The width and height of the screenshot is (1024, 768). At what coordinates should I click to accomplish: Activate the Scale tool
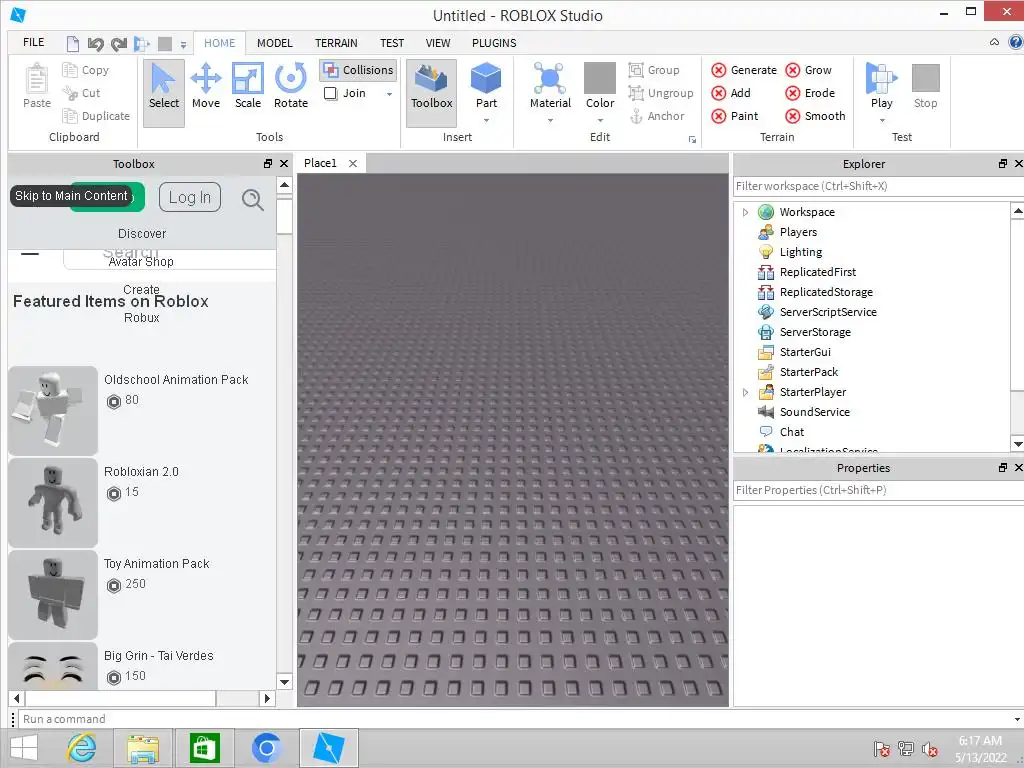pyautogui.click(x=248, y=86)
